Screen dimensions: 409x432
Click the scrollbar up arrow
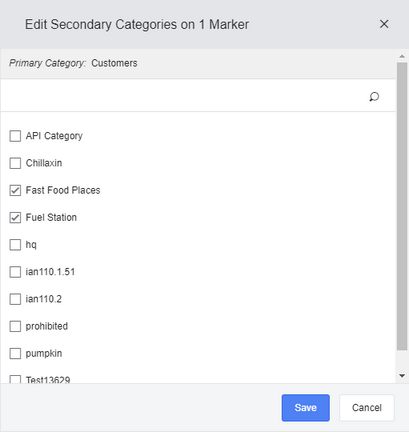tap(402, 56)
